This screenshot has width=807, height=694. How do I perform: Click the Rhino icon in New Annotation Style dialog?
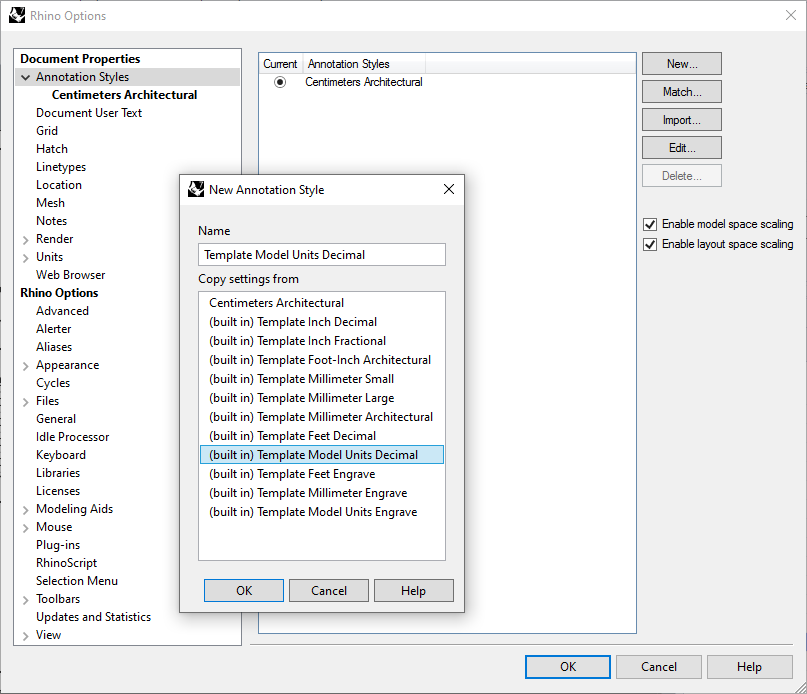coord(196,189)
